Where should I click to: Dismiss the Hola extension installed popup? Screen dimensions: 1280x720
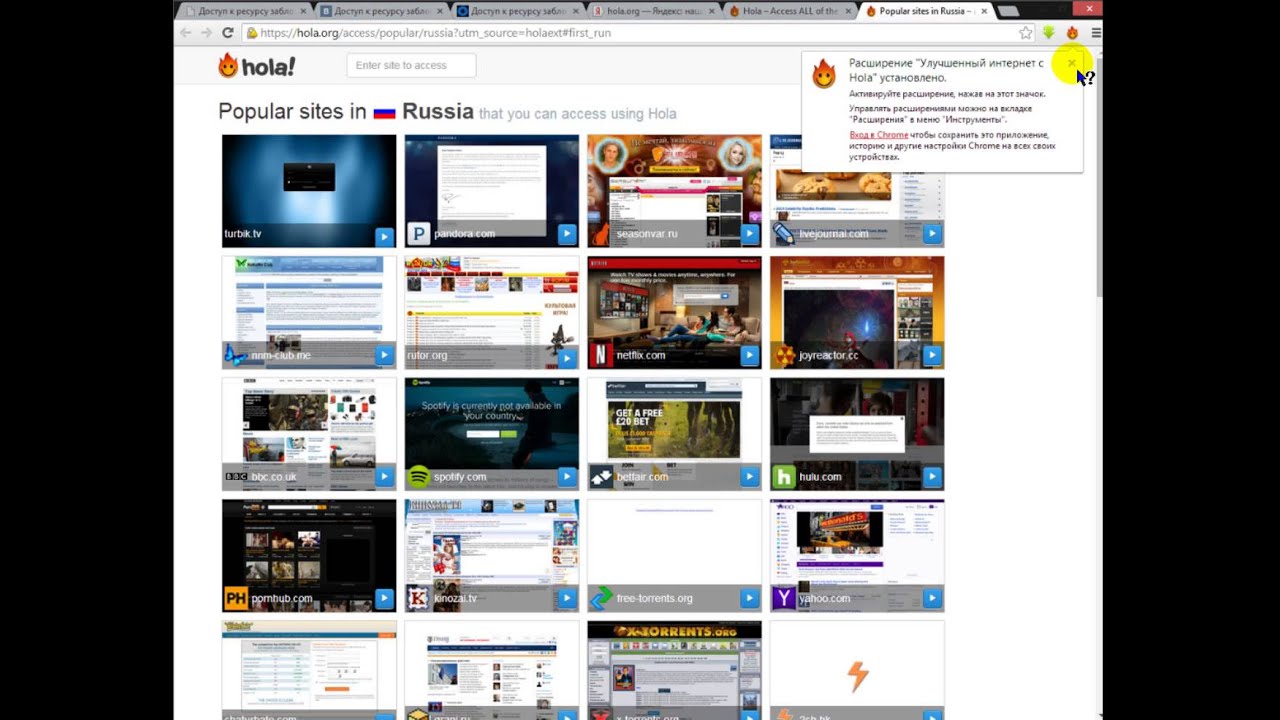click(x=1072, y=63)
